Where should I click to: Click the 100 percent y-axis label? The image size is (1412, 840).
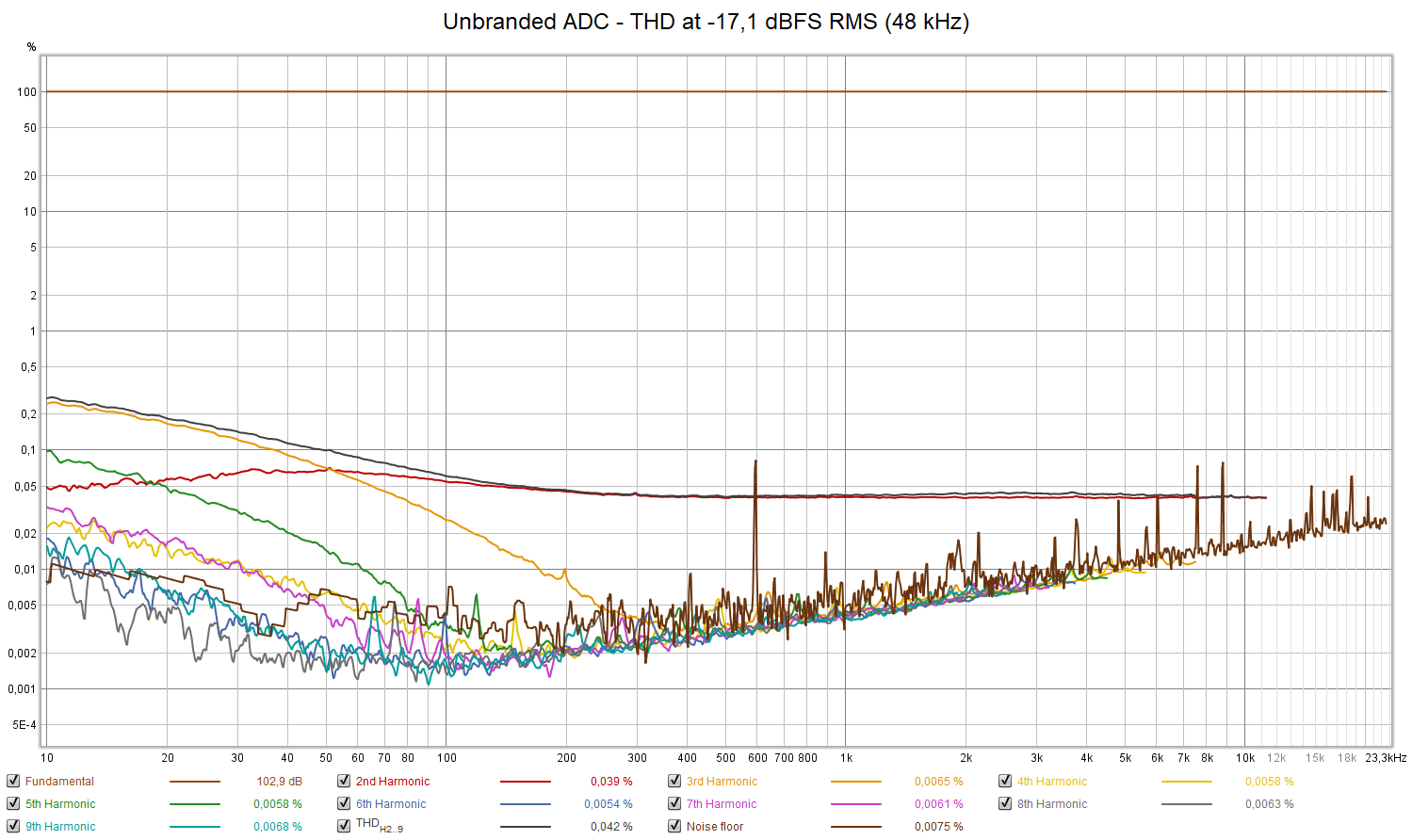pos(26,92)
